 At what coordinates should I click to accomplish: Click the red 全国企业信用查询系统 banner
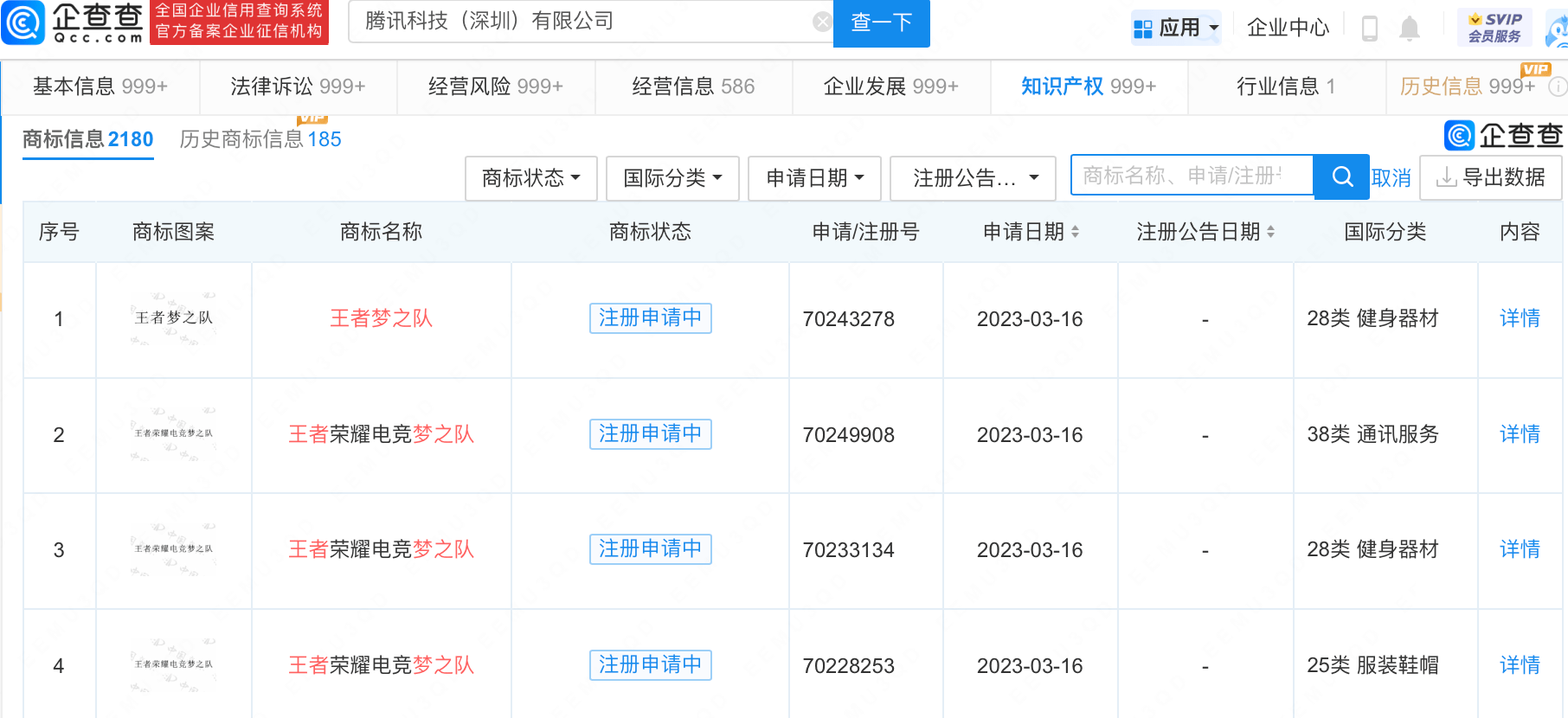click(239, 22)
